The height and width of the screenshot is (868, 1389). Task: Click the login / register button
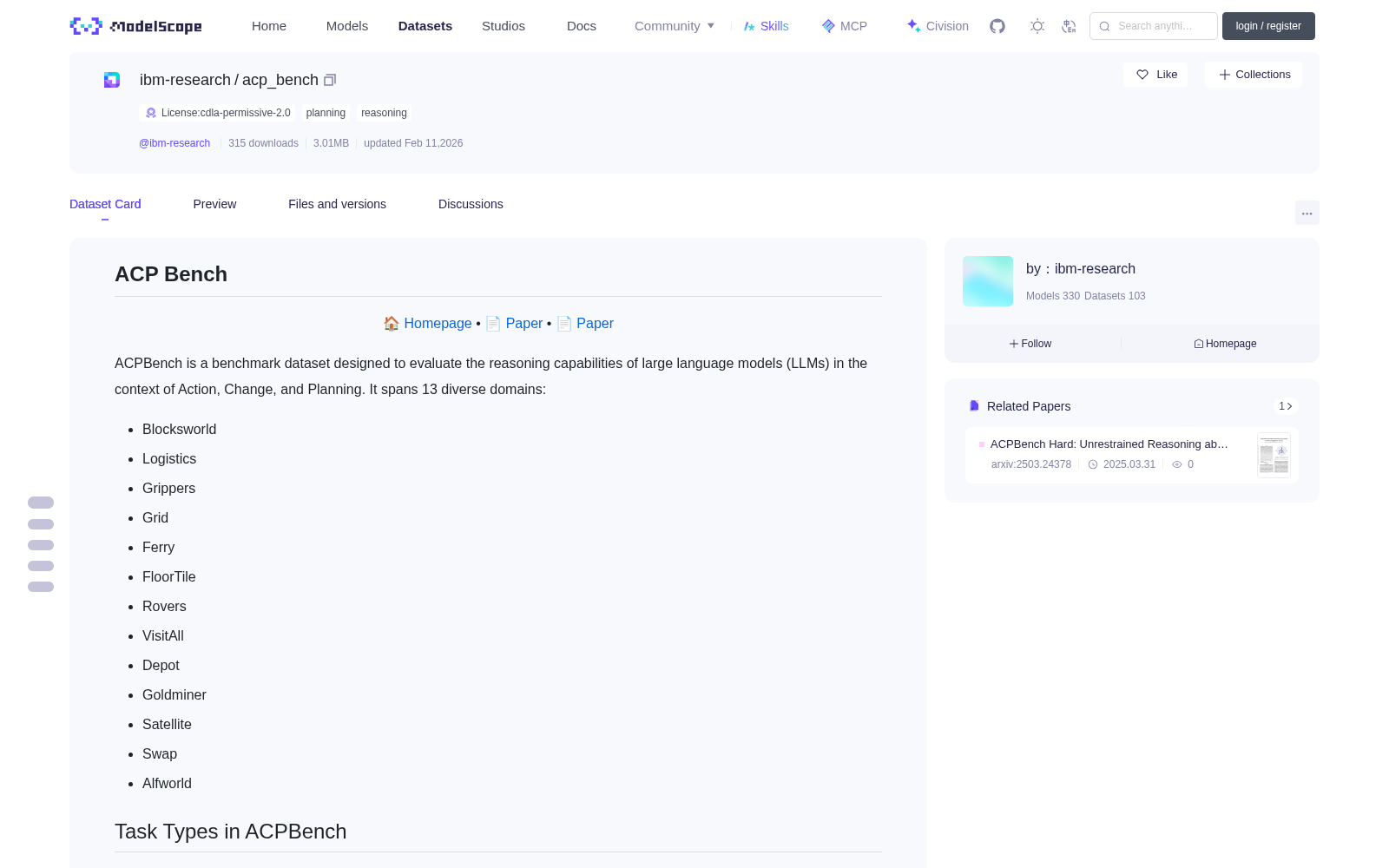pos(1268,26)
